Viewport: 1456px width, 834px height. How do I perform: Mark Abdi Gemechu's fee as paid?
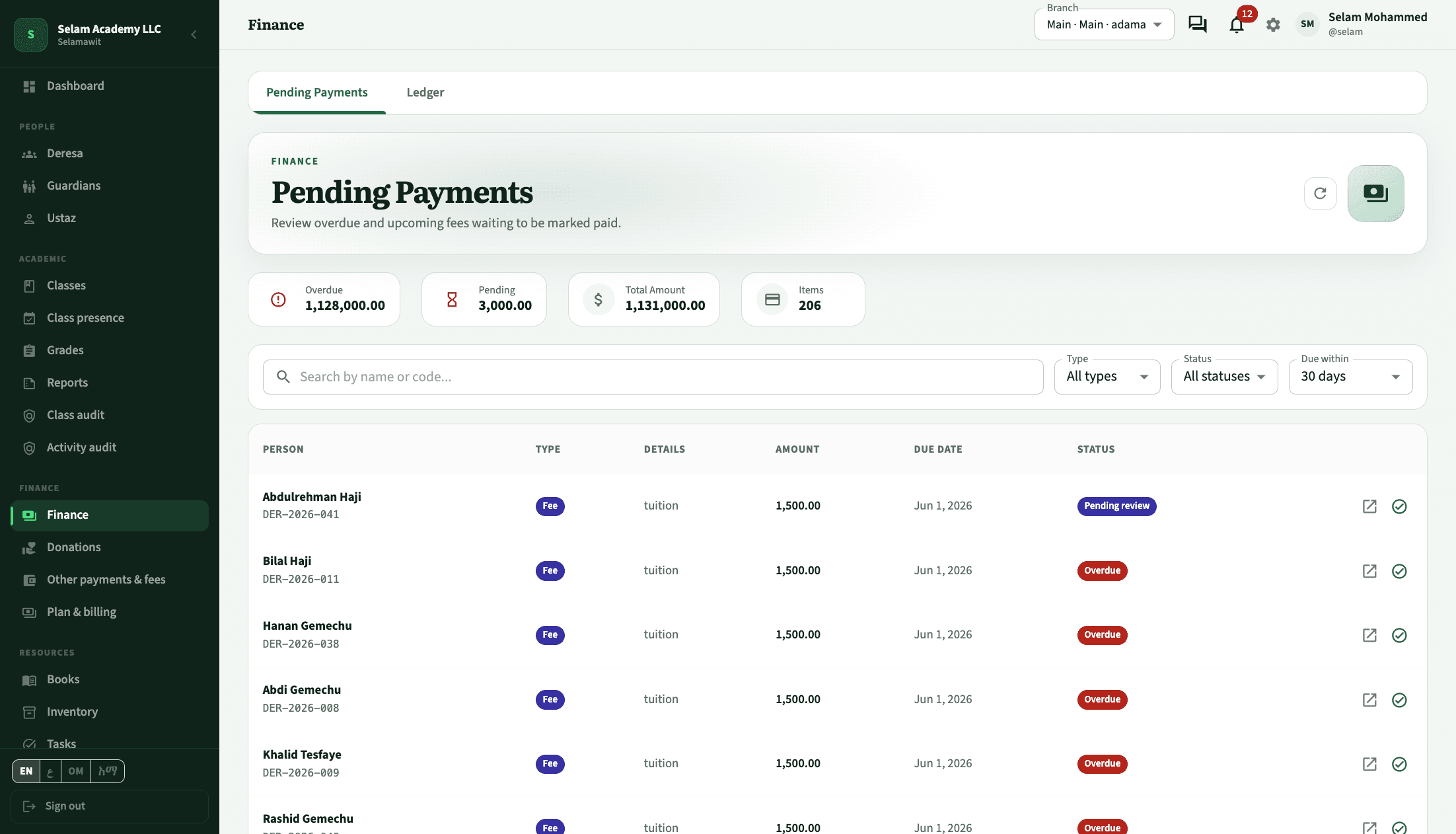(1399, 700)
